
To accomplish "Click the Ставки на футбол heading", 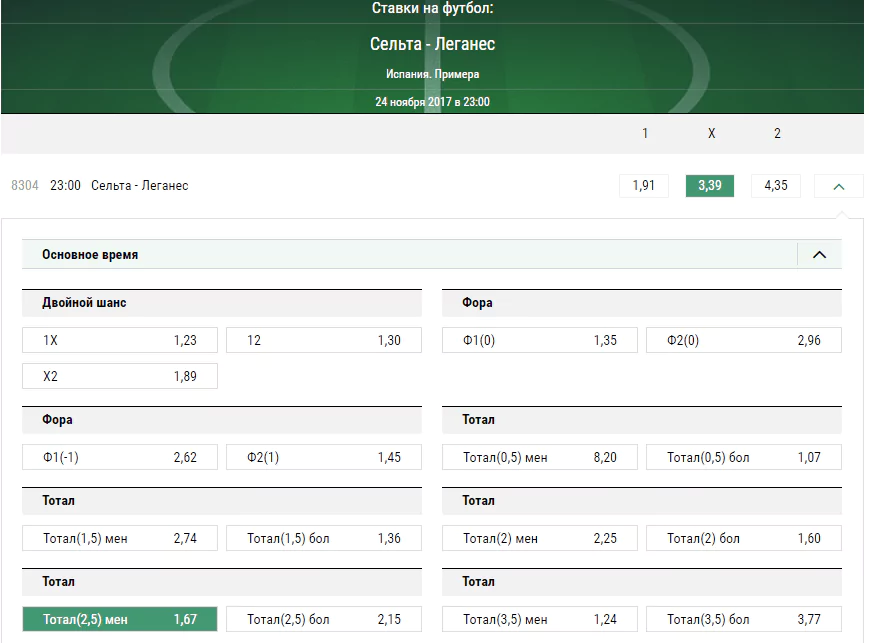I will tap(433, 8).
